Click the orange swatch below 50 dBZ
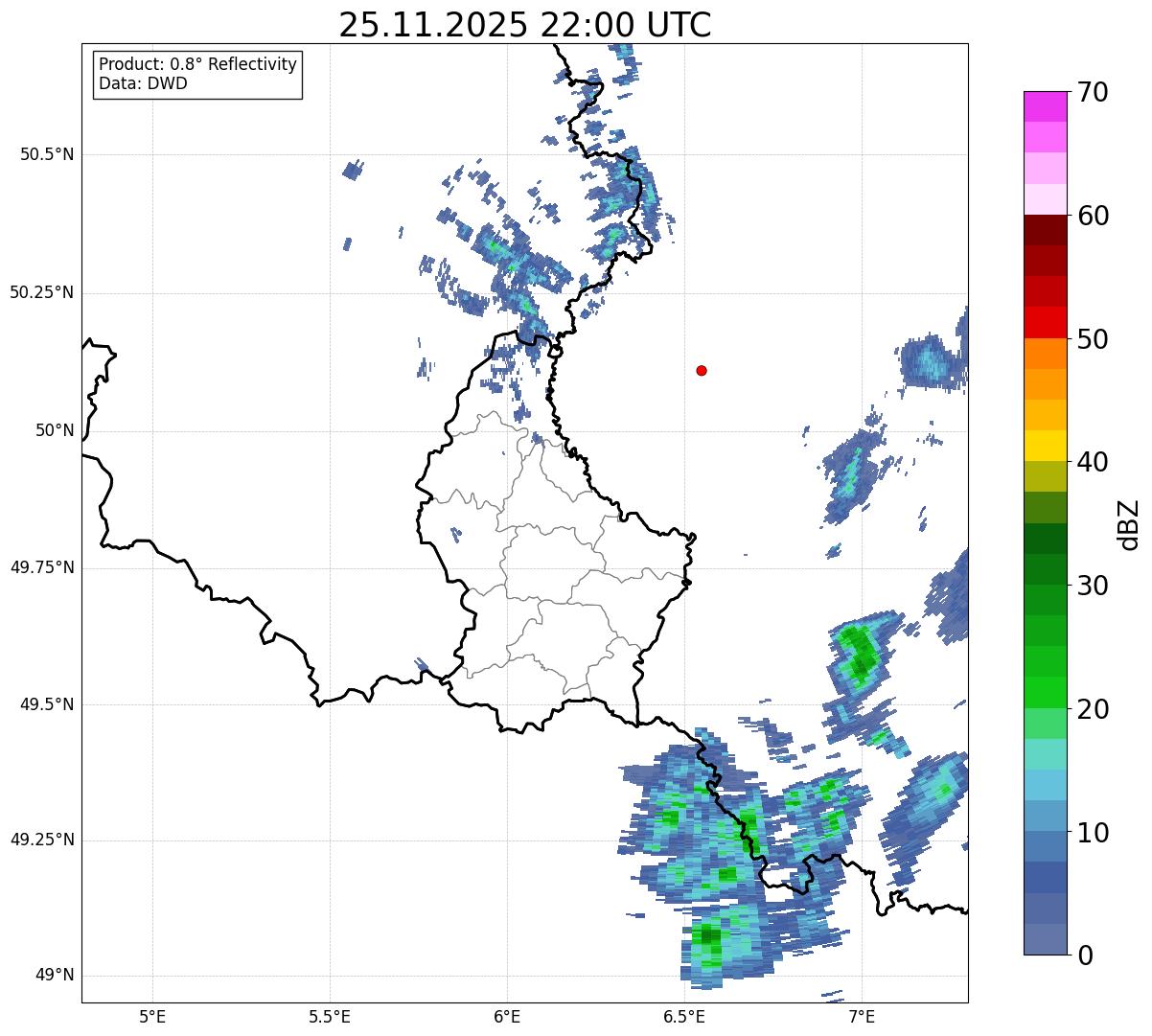Viewport: 1152px width, 1036px height. (1045, 354)
